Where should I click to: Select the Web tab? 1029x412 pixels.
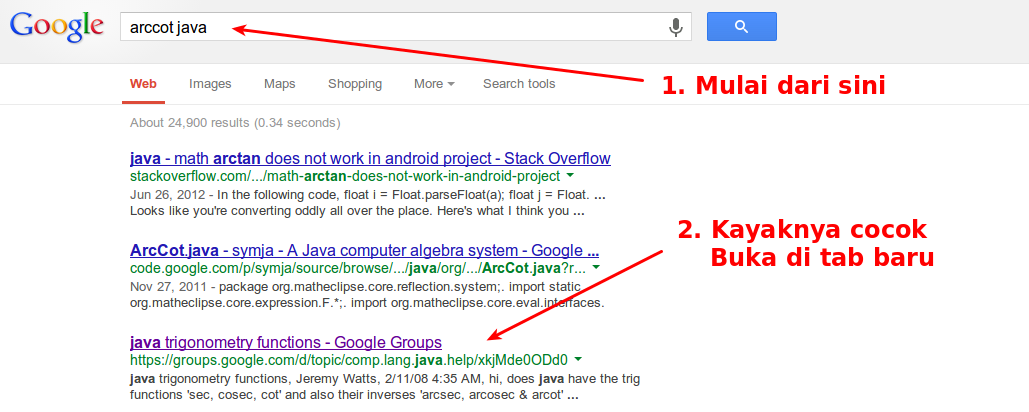pos(143,84)
